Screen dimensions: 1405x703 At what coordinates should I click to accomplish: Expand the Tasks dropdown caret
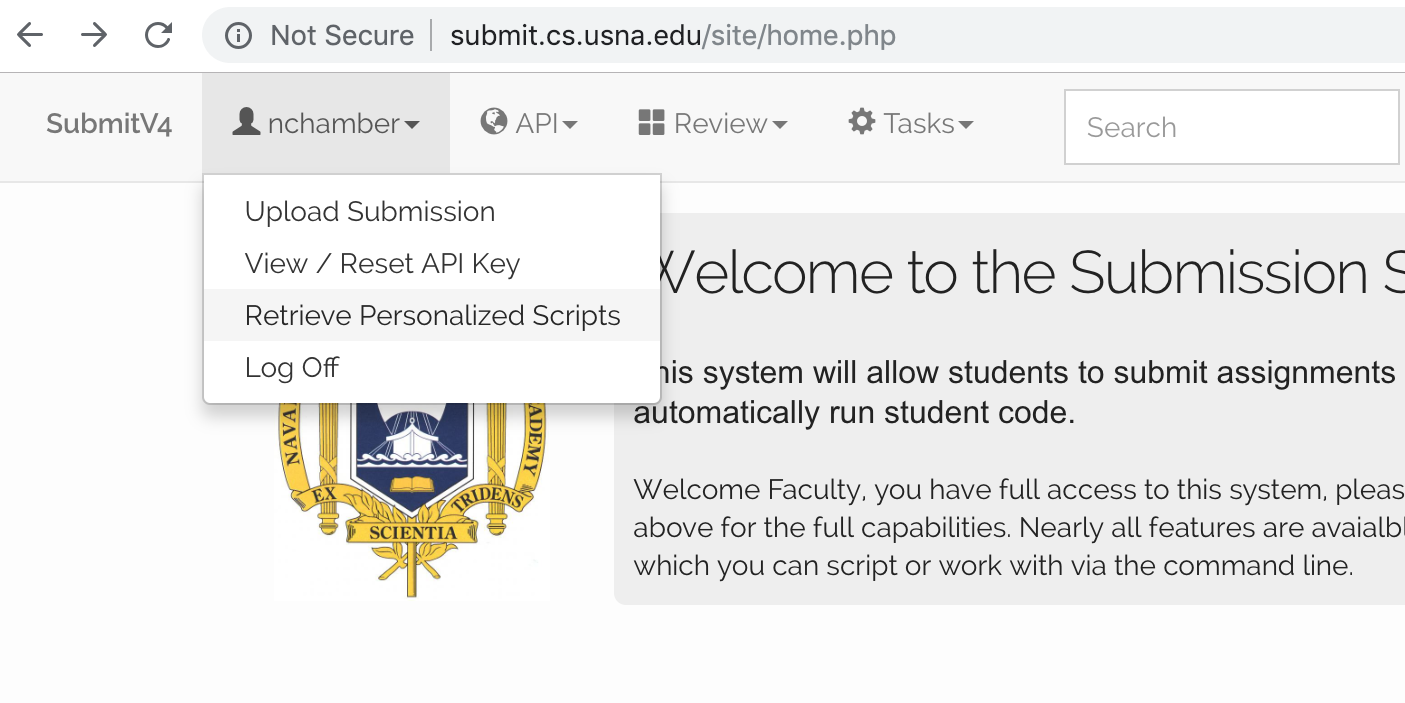pos(966,125)
